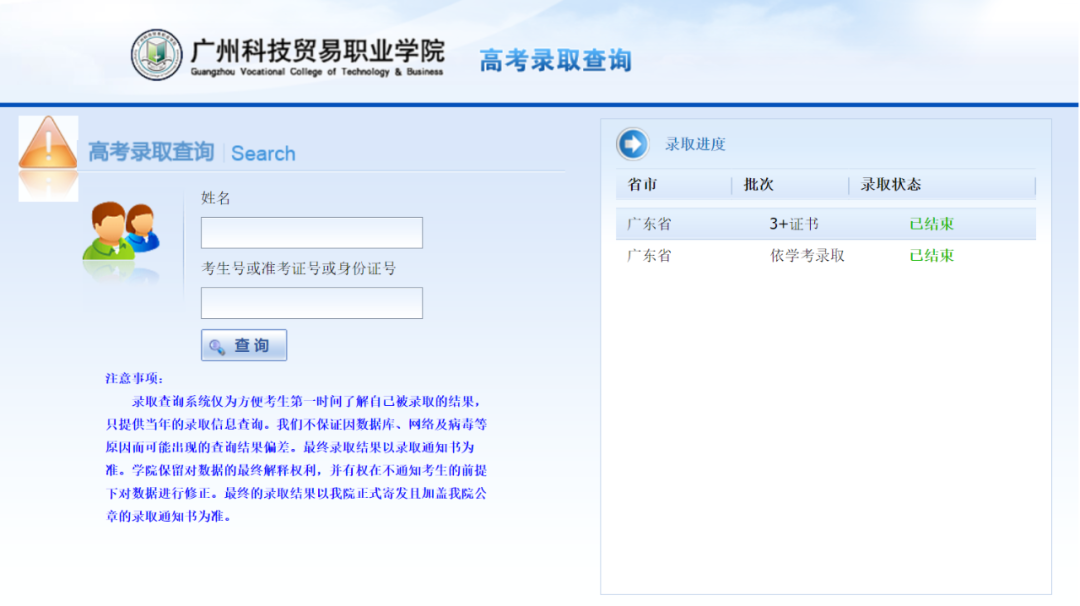
Task: Click the green 已结束 status text
Action: (x=930, y=223)
